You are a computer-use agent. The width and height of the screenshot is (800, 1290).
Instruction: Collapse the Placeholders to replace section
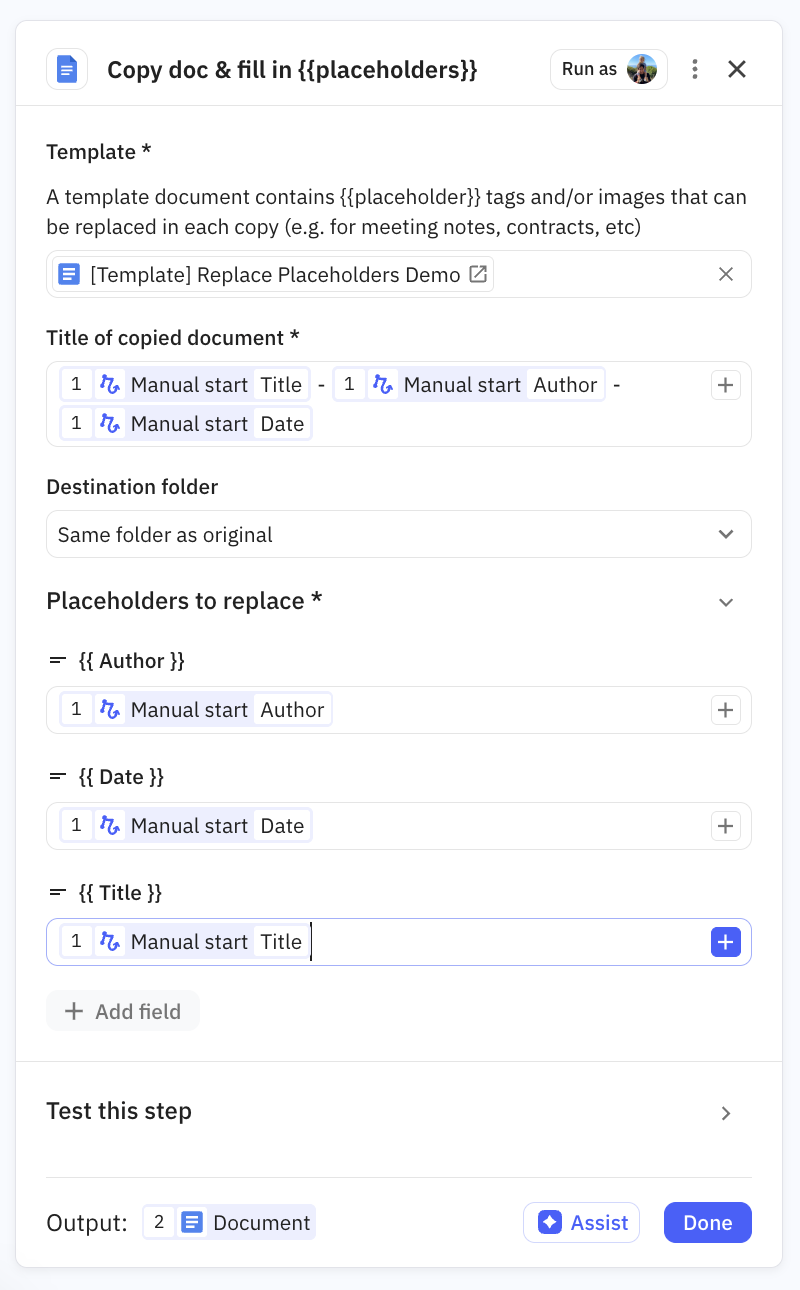click(x=726, y=602)
